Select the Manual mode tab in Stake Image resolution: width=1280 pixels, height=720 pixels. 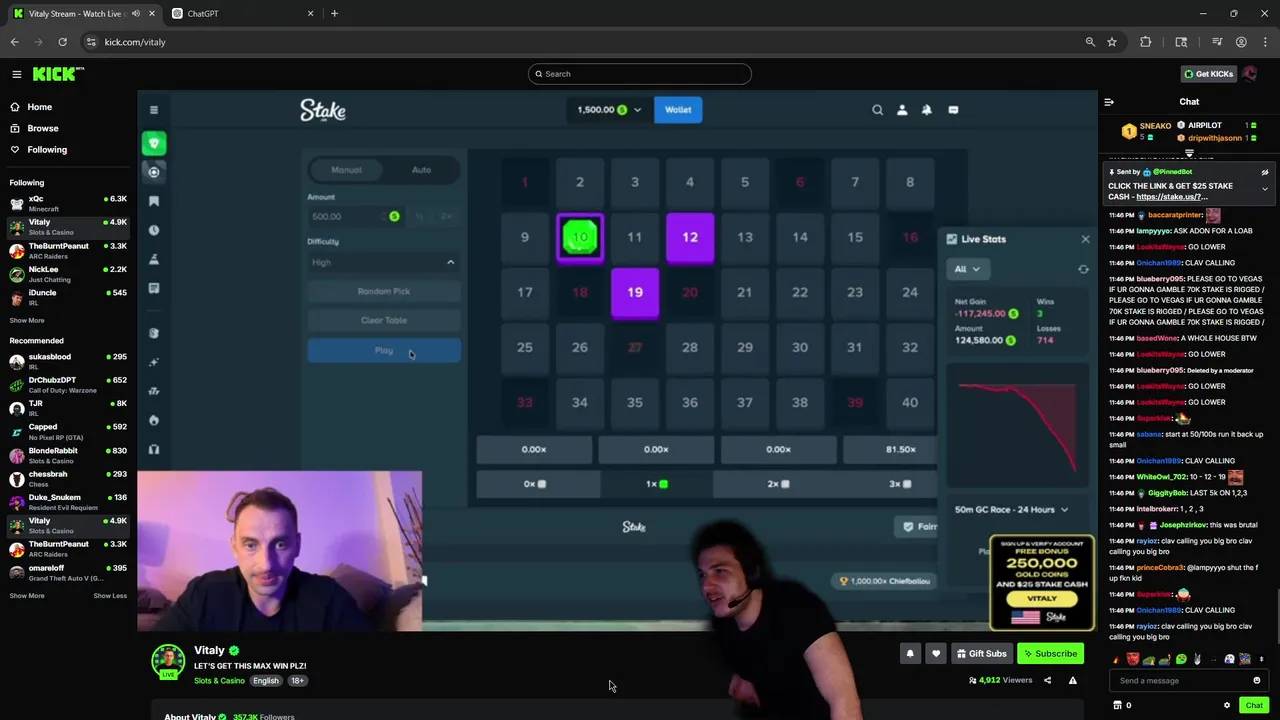click(346, 170)
